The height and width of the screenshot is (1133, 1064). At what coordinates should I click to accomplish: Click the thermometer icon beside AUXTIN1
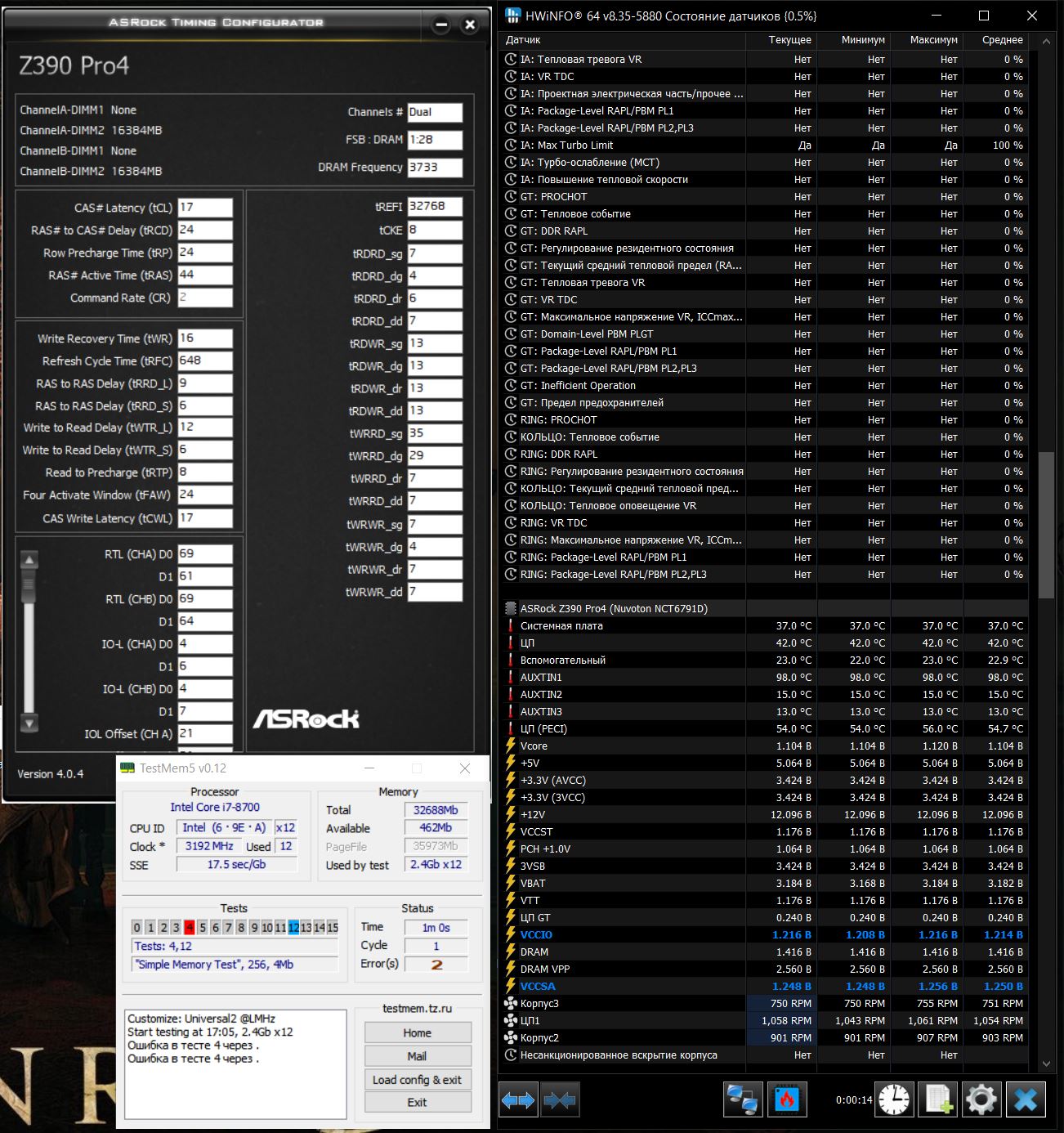point(511,678)
